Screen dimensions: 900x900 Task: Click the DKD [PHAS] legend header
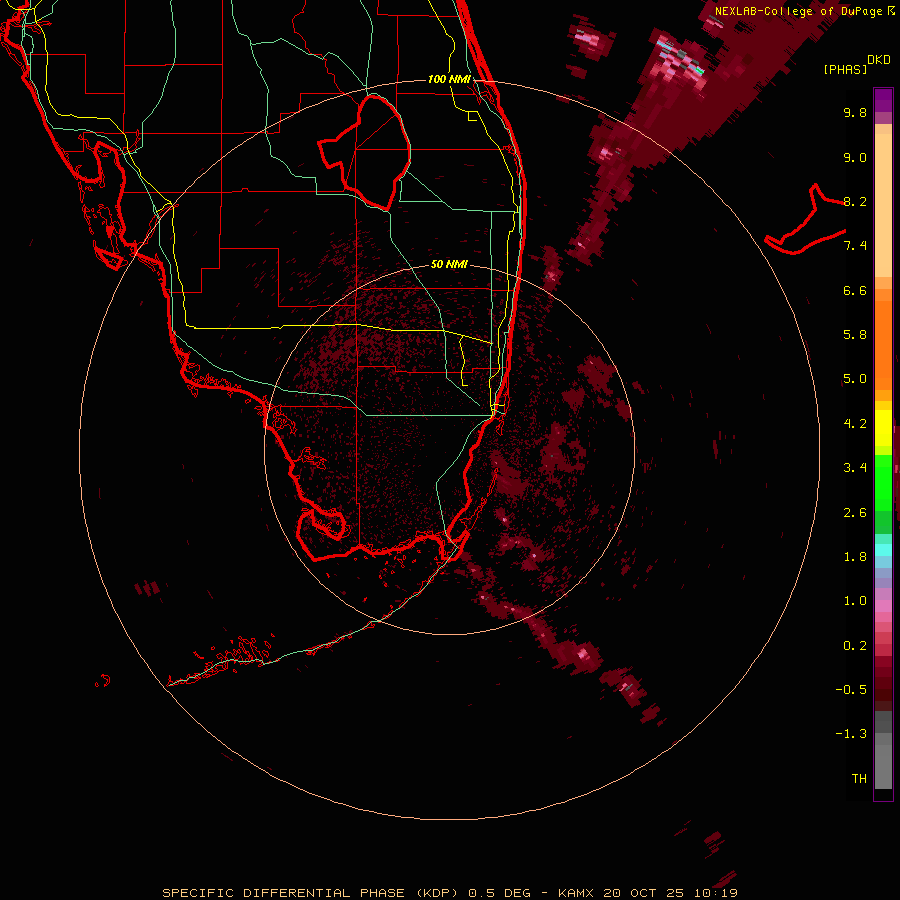click(856, 64)
